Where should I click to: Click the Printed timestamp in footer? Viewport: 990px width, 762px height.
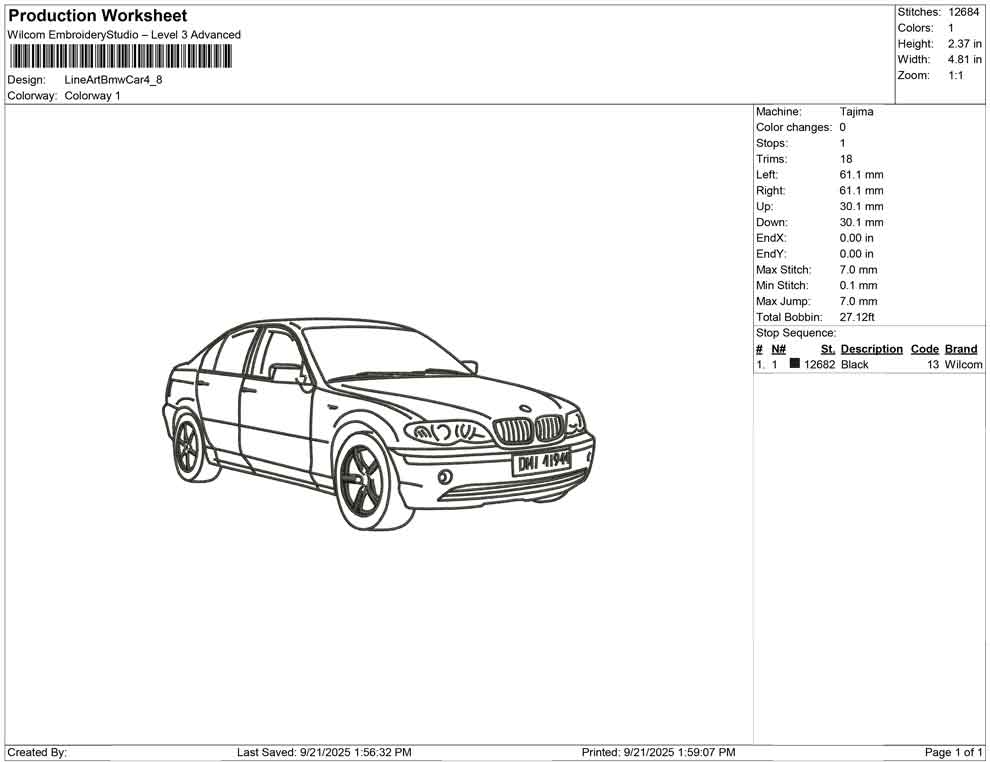point(659,752)
